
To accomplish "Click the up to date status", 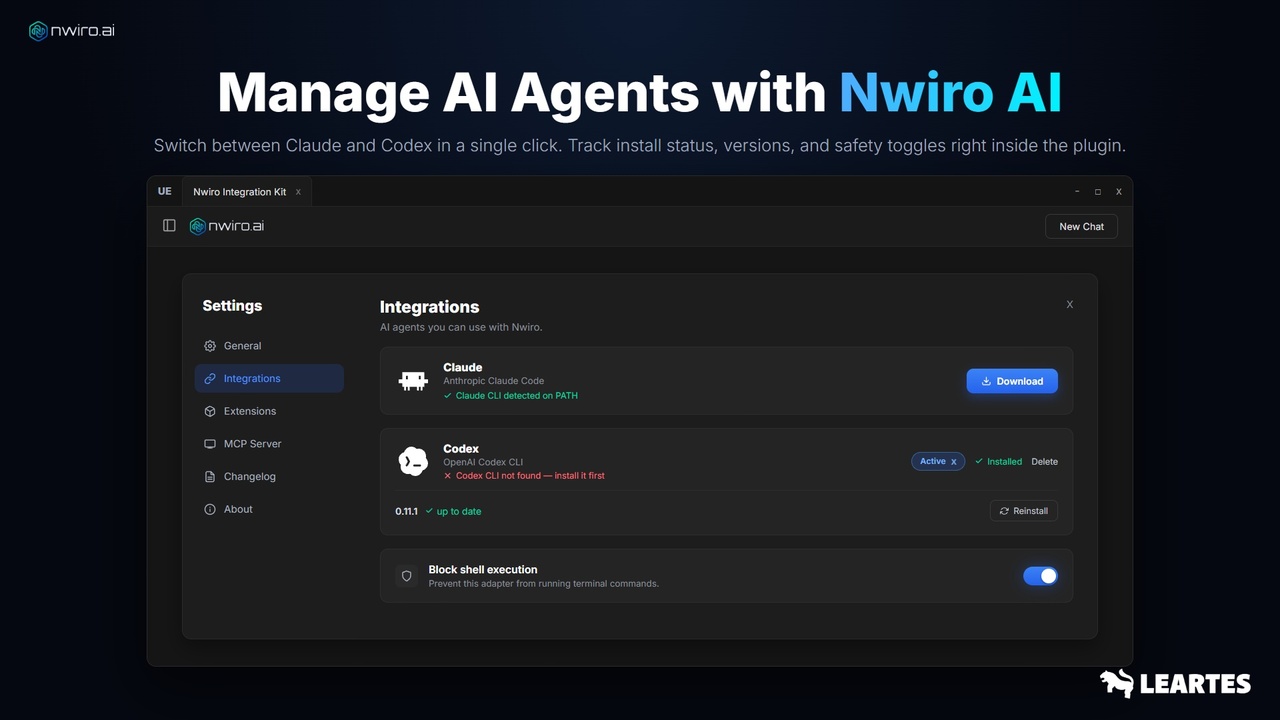I will pos(453,511).
